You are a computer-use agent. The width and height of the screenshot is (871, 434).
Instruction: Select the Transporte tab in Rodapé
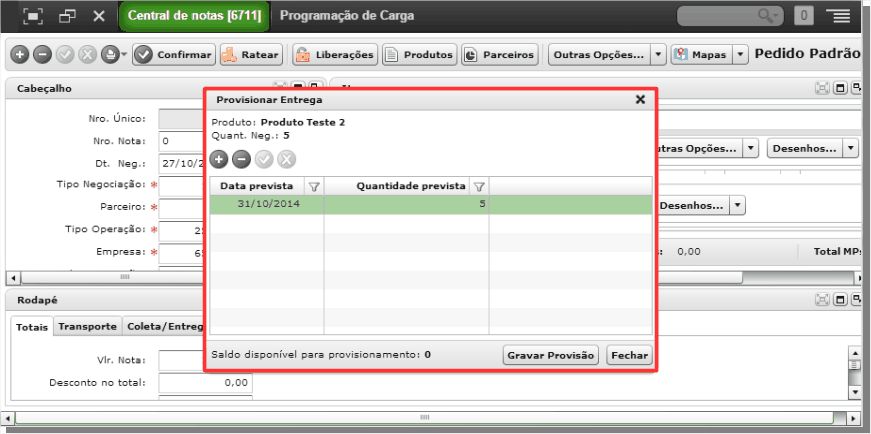[88, 327]
